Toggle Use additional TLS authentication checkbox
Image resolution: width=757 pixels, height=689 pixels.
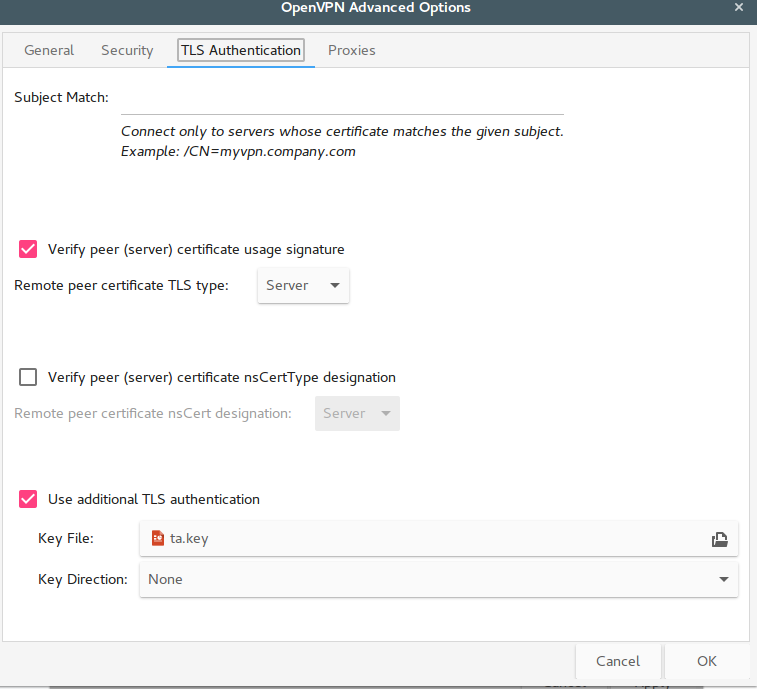coord(28,499)
